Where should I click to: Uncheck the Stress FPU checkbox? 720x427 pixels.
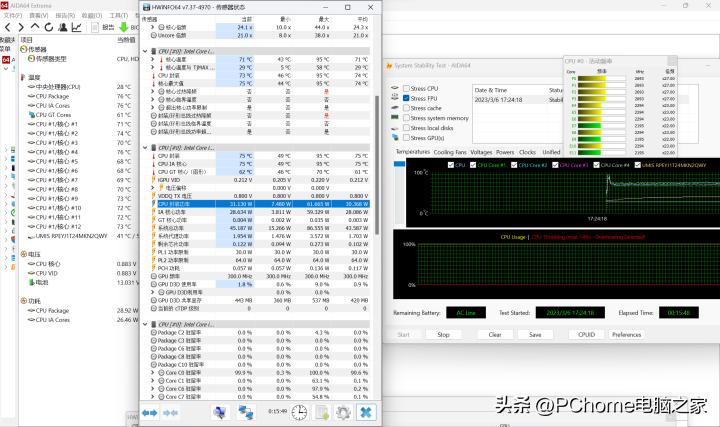point(405,98)
